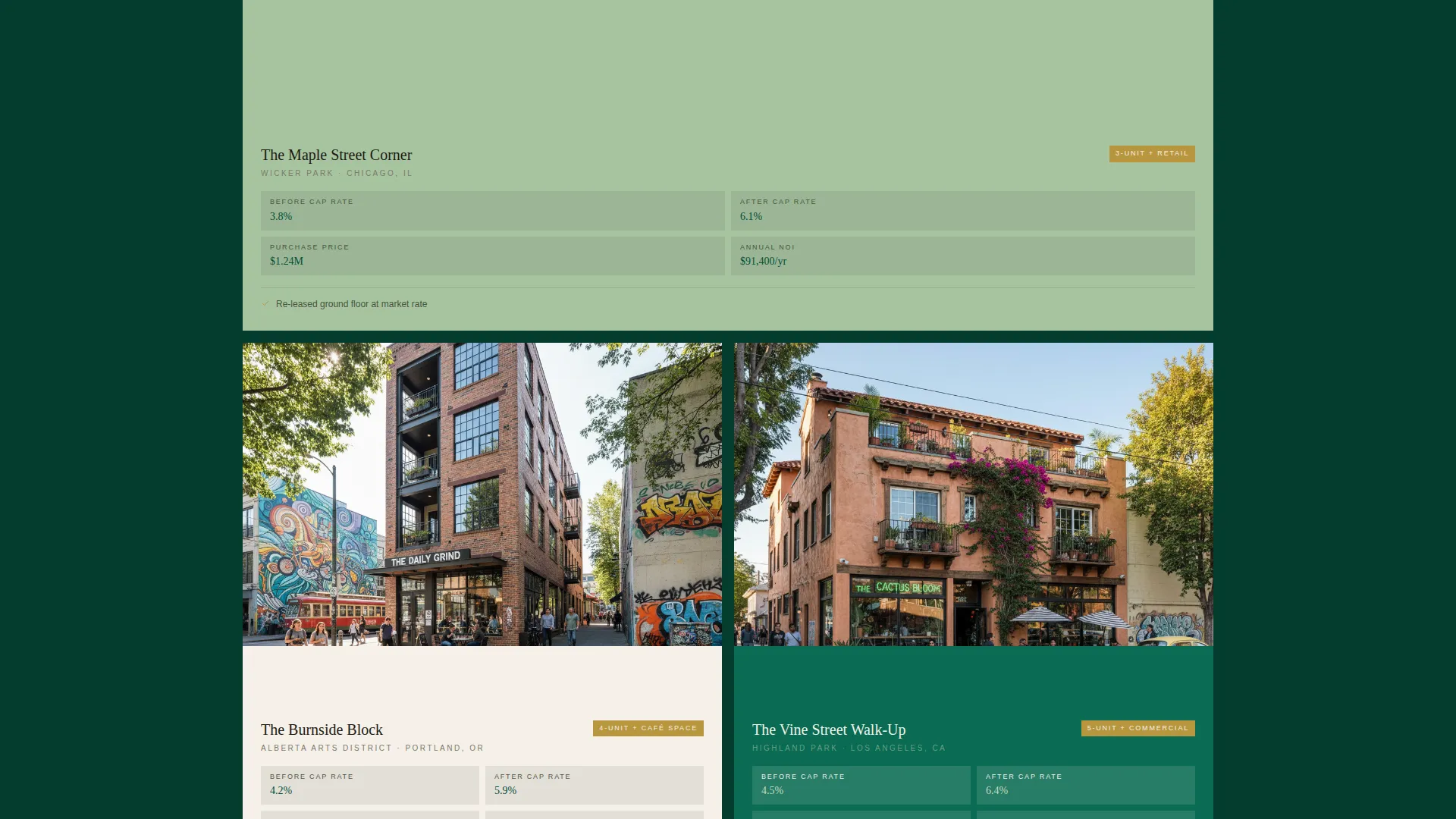
Task: Open The Burnside Block listing title
Action: point(322,730)
